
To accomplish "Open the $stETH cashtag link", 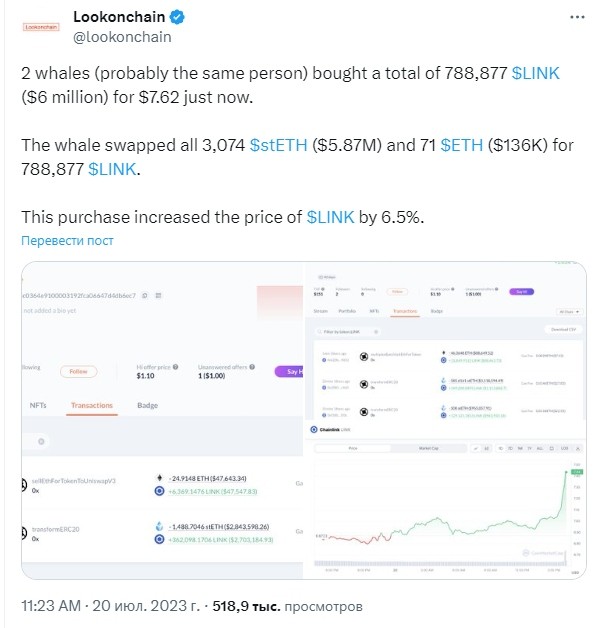I will tap(278, 145).
